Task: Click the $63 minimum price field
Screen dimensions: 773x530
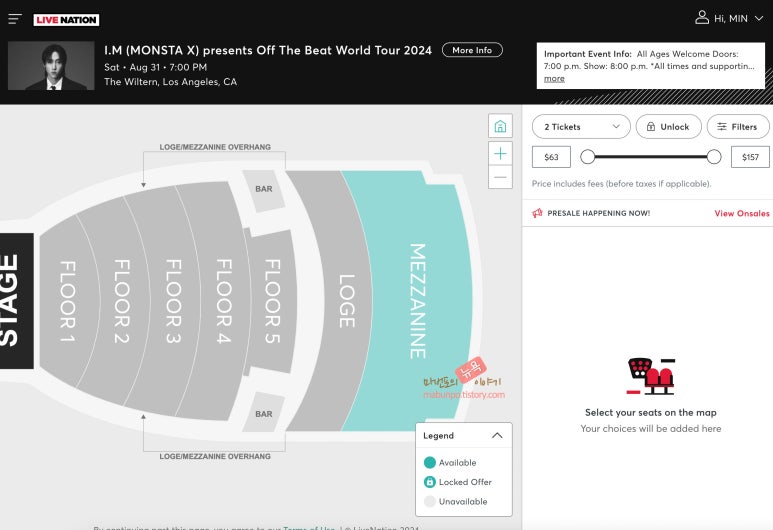Action: (x=551, y=157)
